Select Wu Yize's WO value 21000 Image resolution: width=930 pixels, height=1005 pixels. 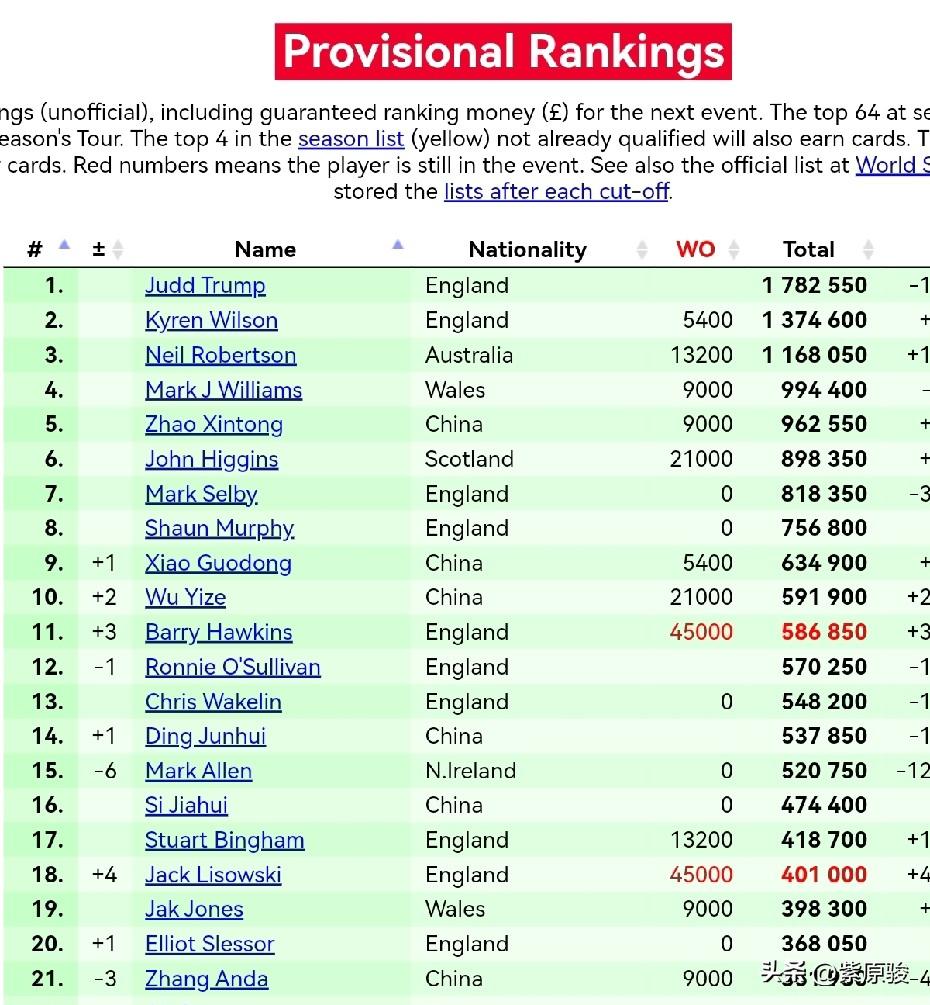pyautogui.click(x=701, y=597)
